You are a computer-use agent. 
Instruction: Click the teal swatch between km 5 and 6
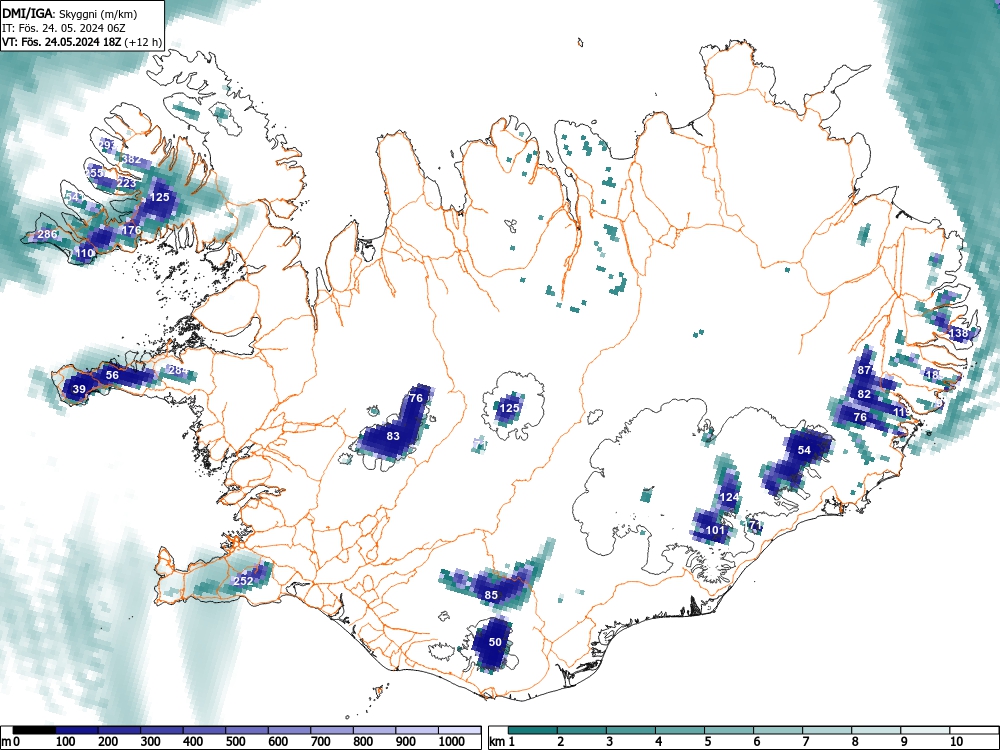(728, 730)
